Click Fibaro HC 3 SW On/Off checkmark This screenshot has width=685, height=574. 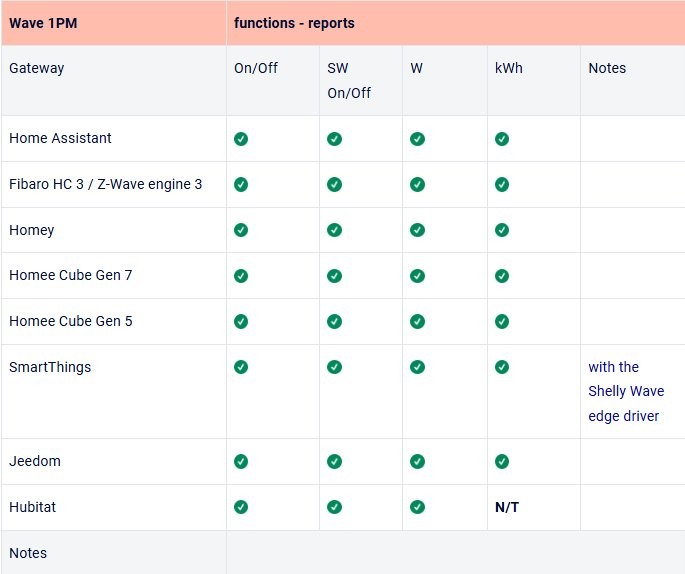pyautogui.click(x=334, y=184)
